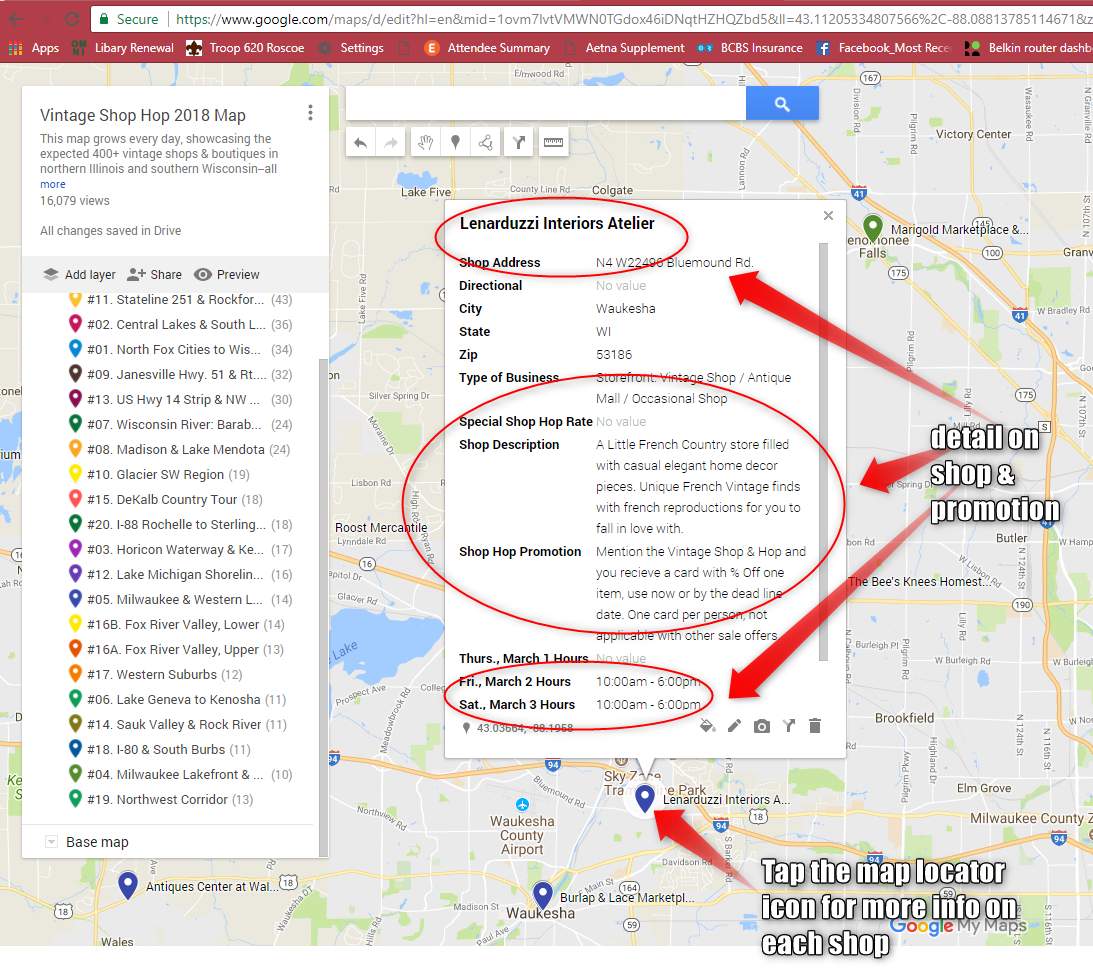1093x978 pixels.
Task: Select #19. Northwest Corridor item
Action: [x=160, y=800]
